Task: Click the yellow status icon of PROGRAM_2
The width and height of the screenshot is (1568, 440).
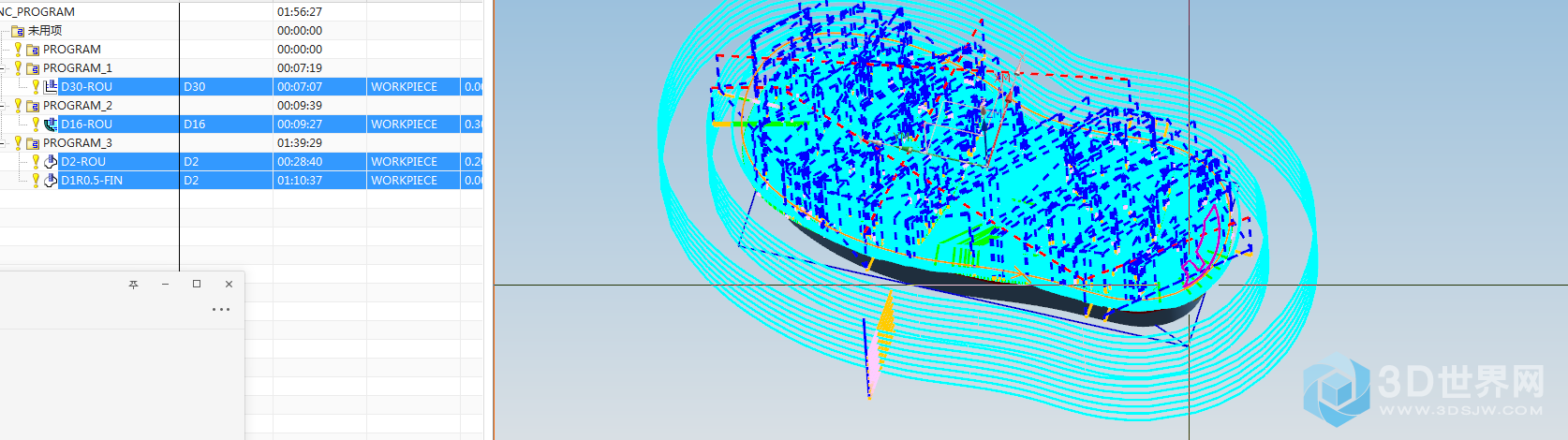Action: [18, 105]
